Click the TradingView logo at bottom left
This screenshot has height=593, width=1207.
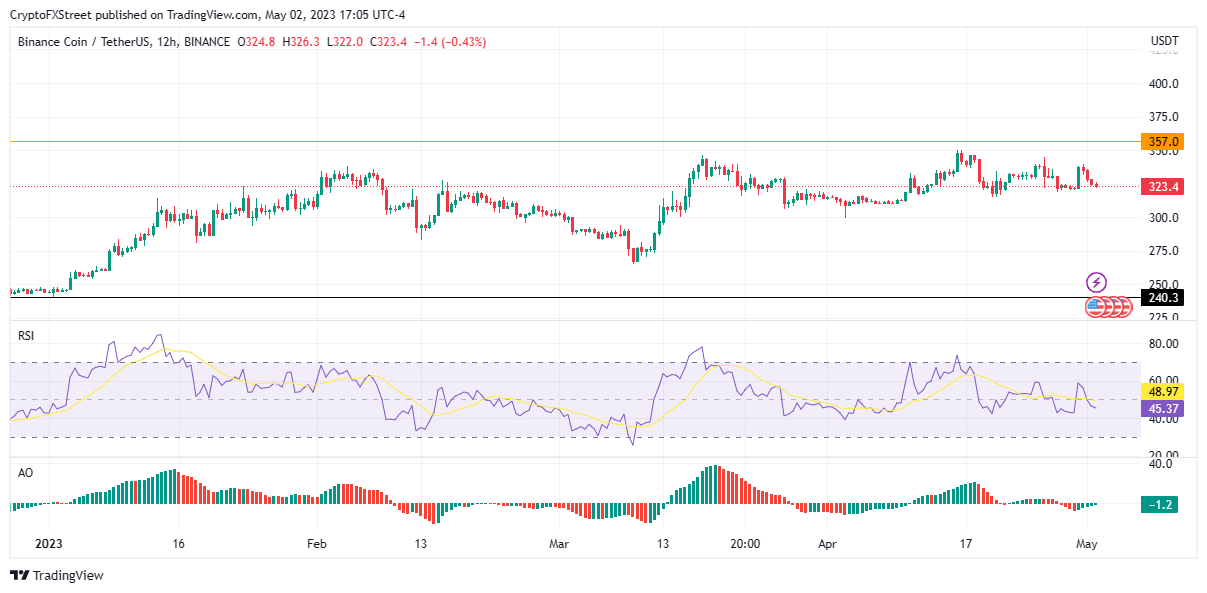pos(60,575)
